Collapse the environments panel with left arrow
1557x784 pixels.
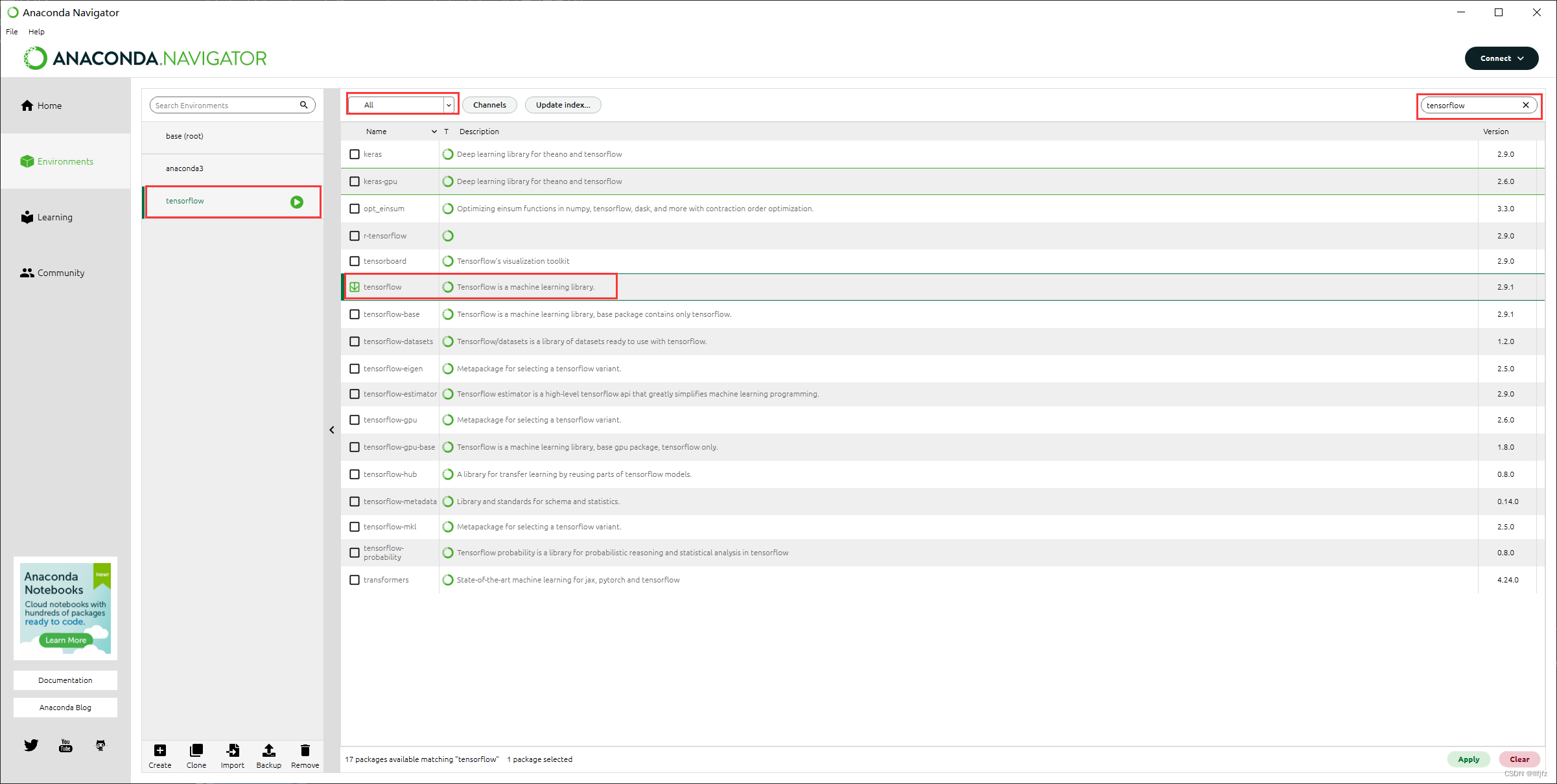click(x=332, y=430)
